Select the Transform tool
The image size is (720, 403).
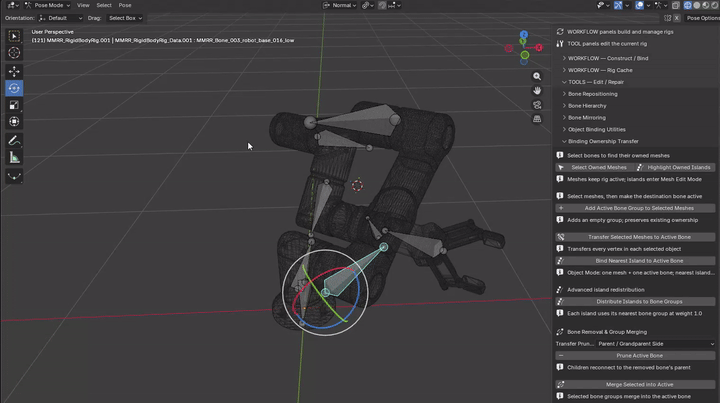click(14, 122)
